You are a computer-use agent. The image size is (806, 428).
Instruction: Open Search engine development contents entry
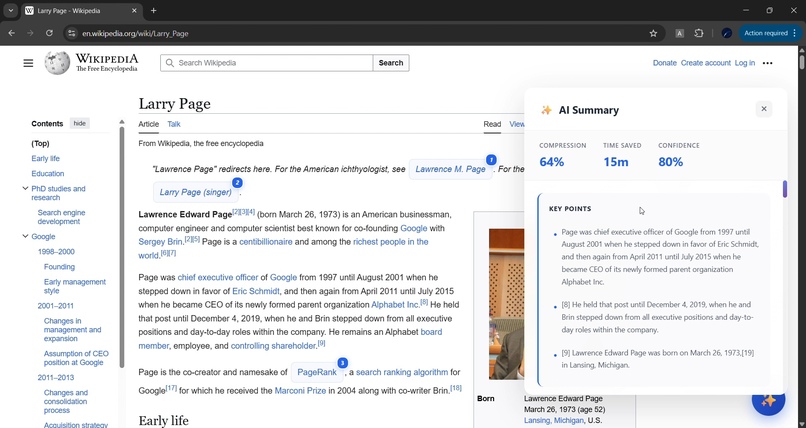(61, 217)
